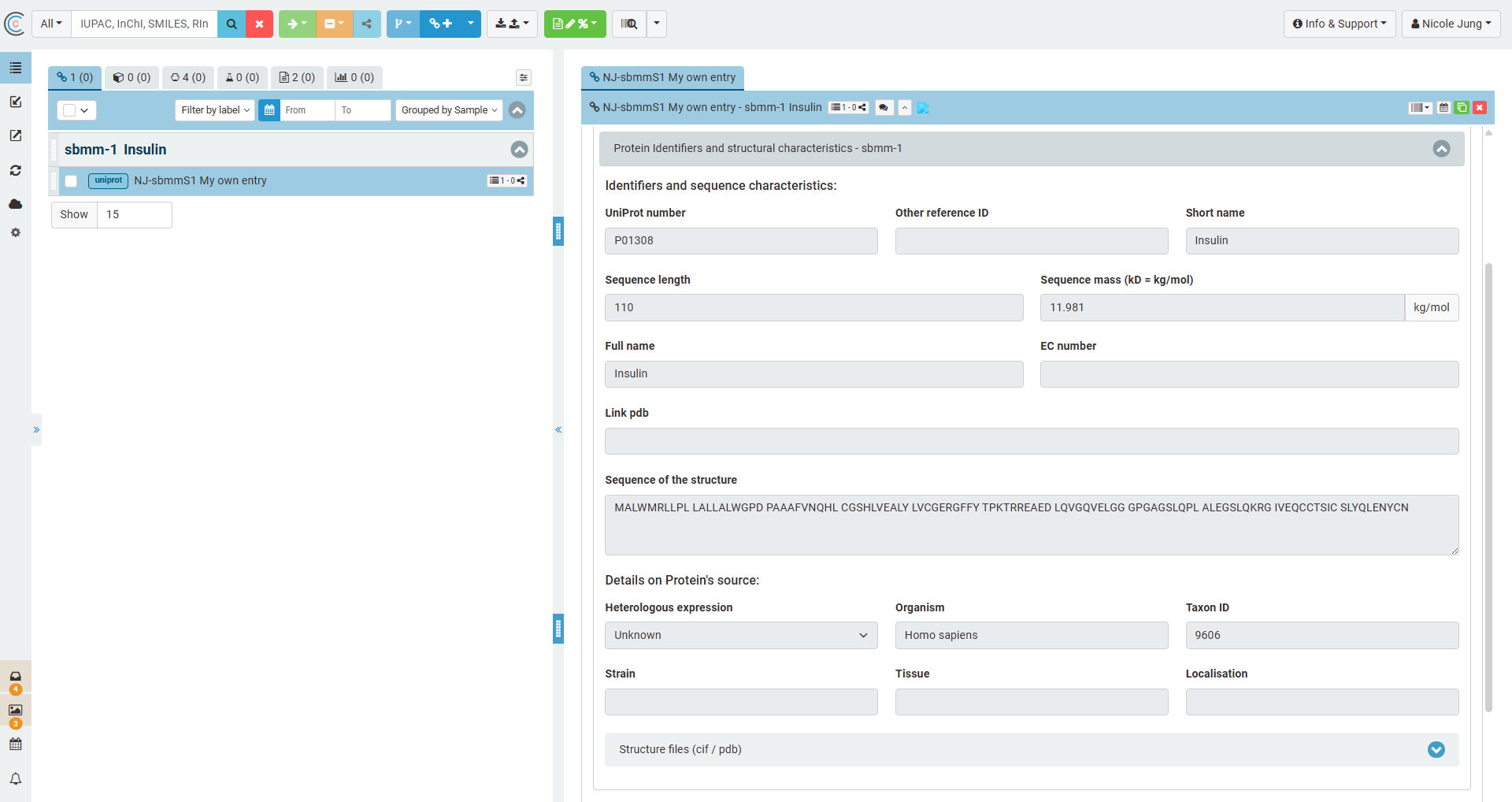Switch to the reactions tab showing 4 (0)

(188, 77)
